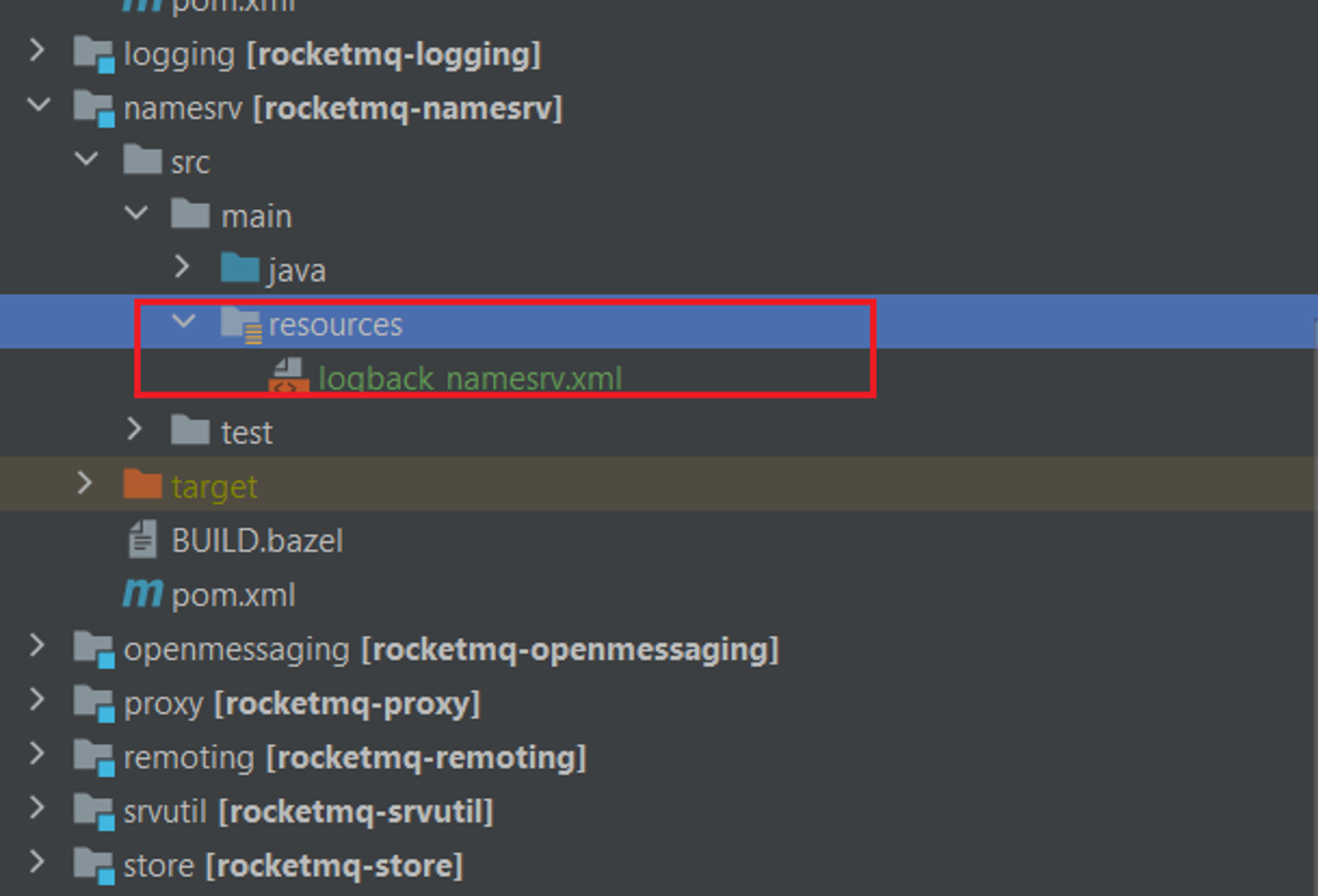Click the blue java source folder icon
This screenshot has width=1318, height=896.
pos(240,268)
